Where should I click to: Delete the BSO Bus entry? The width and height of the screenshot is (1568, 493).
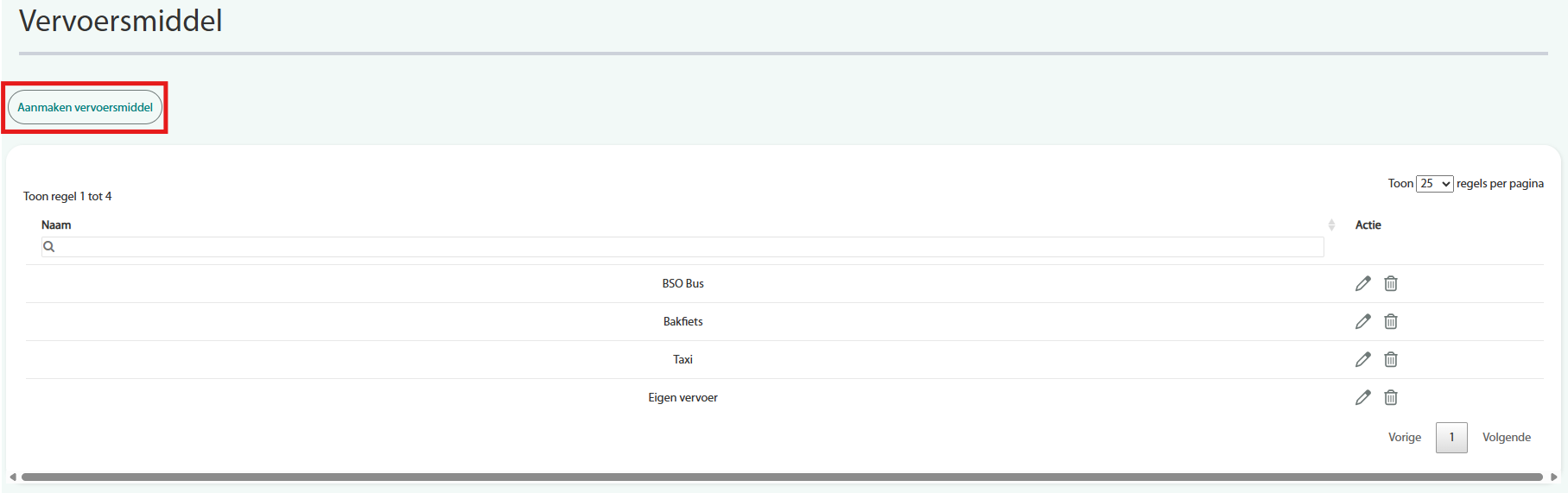[1390, 283]
